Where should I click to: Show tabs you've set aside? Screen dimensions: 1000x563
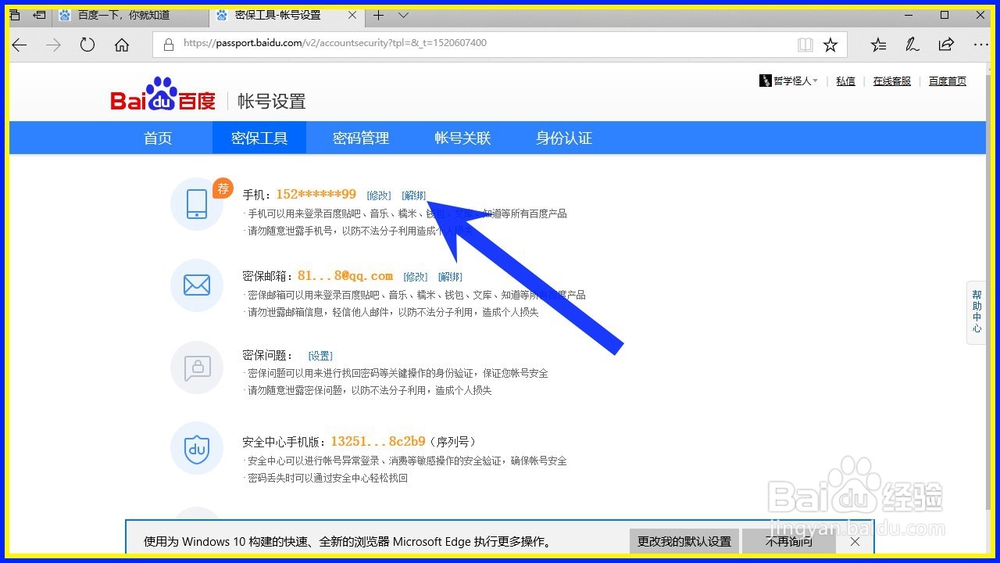click(x=15, y=15)
